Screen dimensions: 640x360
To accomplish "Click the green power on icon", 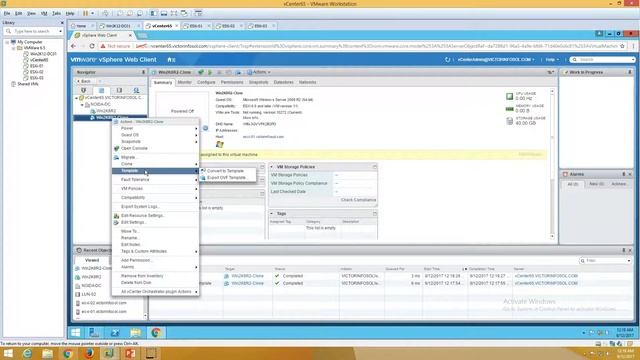I will 210,72.
